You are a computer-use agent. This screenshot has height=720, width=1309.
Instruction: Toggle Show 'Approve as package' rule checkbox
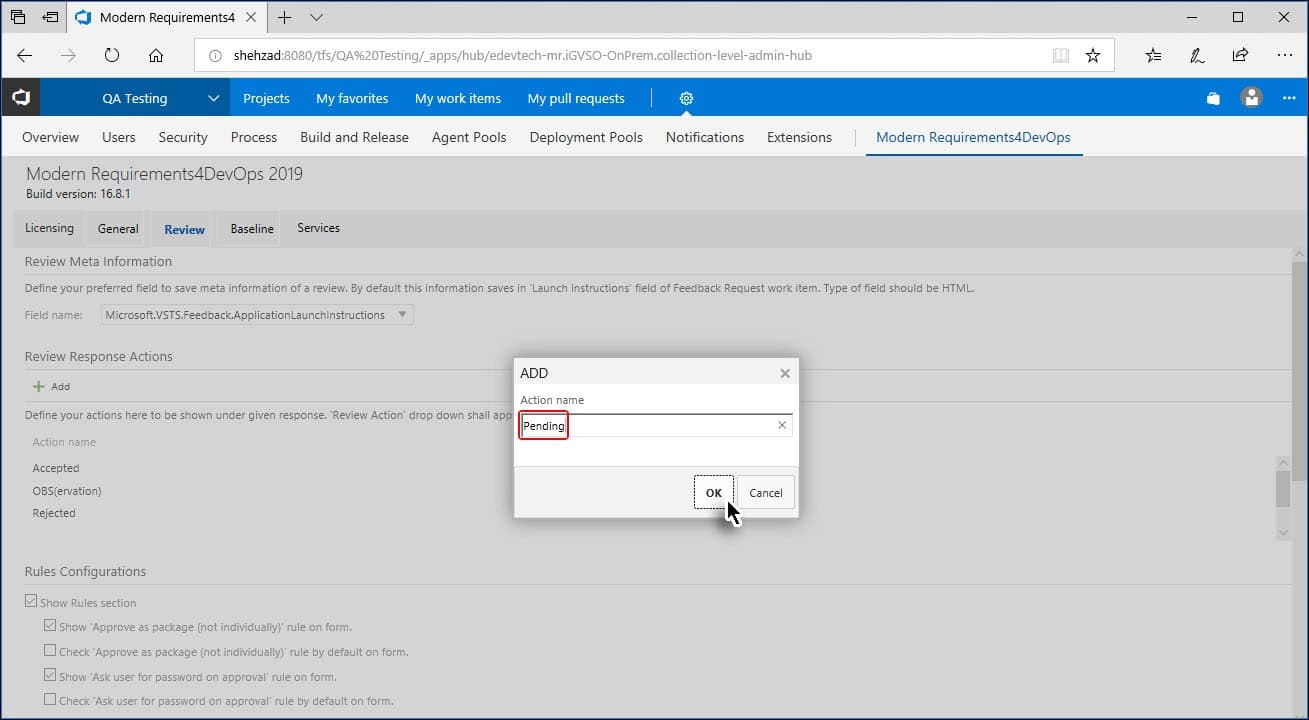(x=50, y=626)
